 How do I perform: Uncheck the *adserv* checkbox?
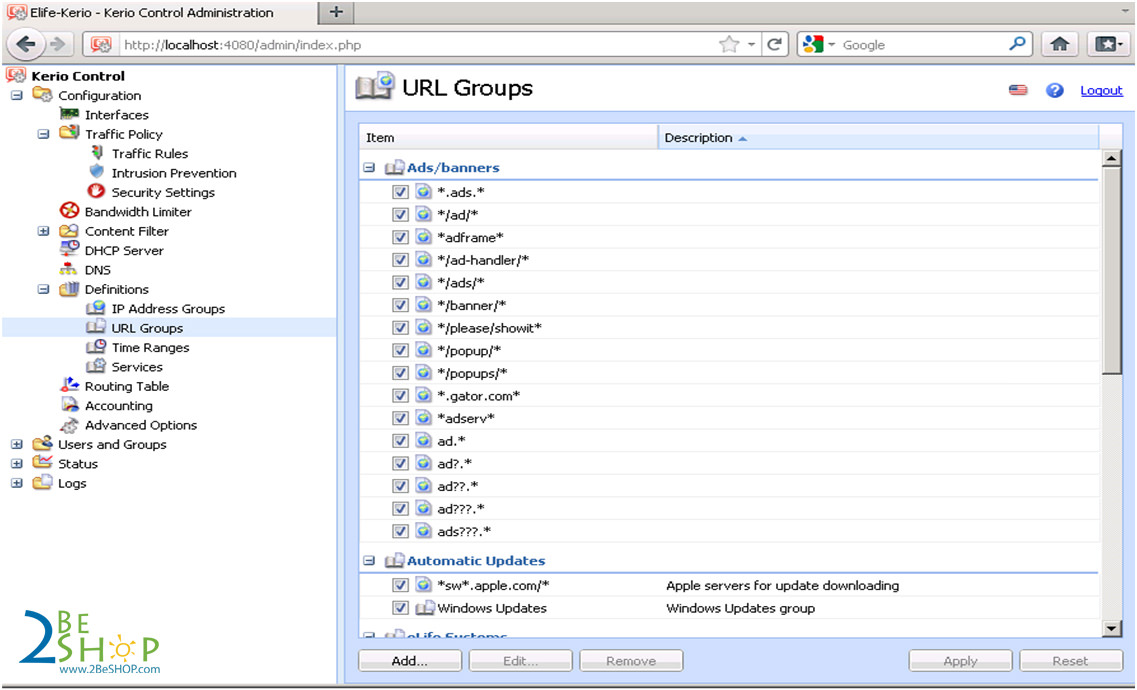coord(400,418)
